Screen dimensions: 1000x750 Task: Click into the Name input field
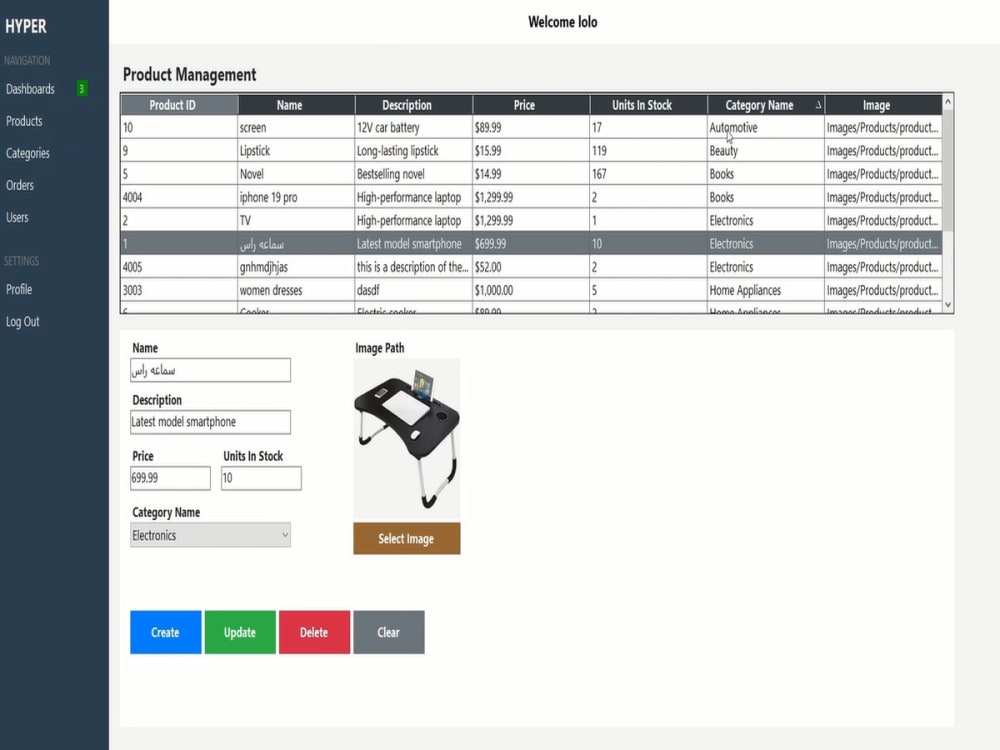210,370
